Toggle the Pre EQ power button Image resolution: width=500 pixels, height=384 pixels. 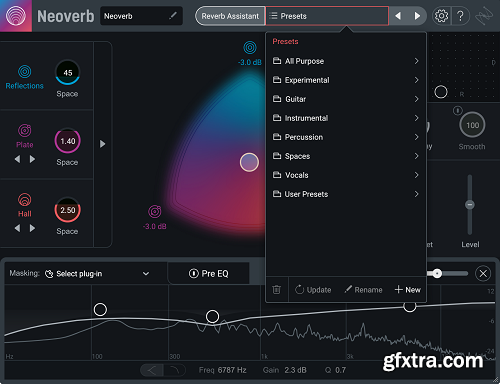[193, 274]
